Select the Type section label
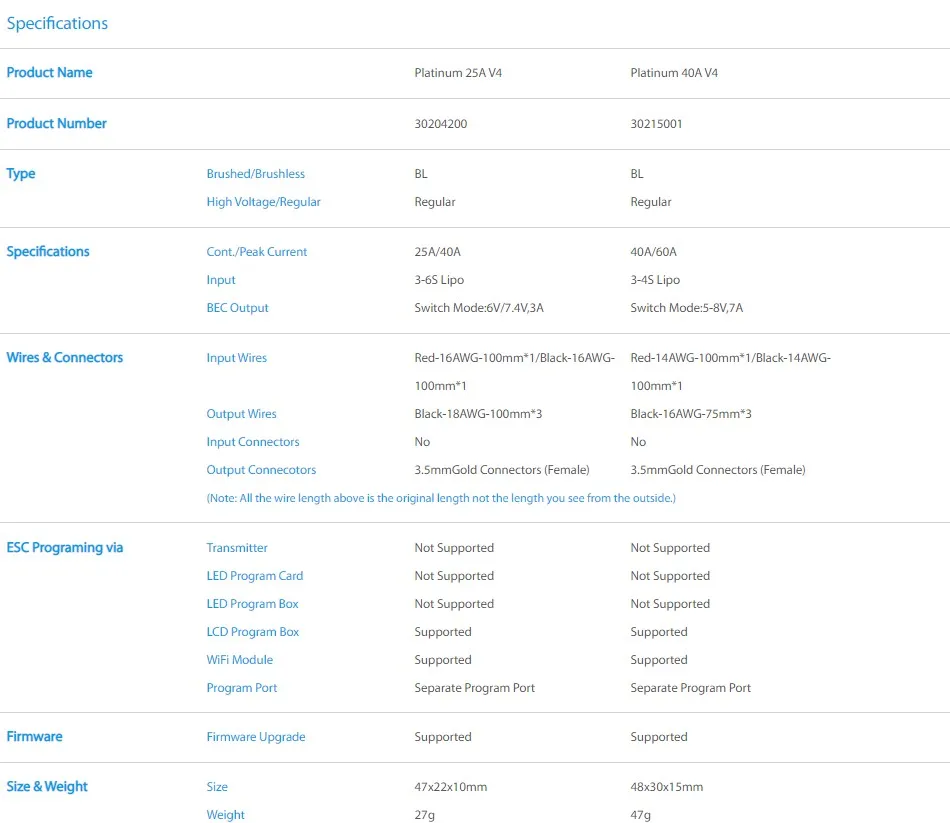The width and height of the screenshot is (950, 823). click(21, 174)
